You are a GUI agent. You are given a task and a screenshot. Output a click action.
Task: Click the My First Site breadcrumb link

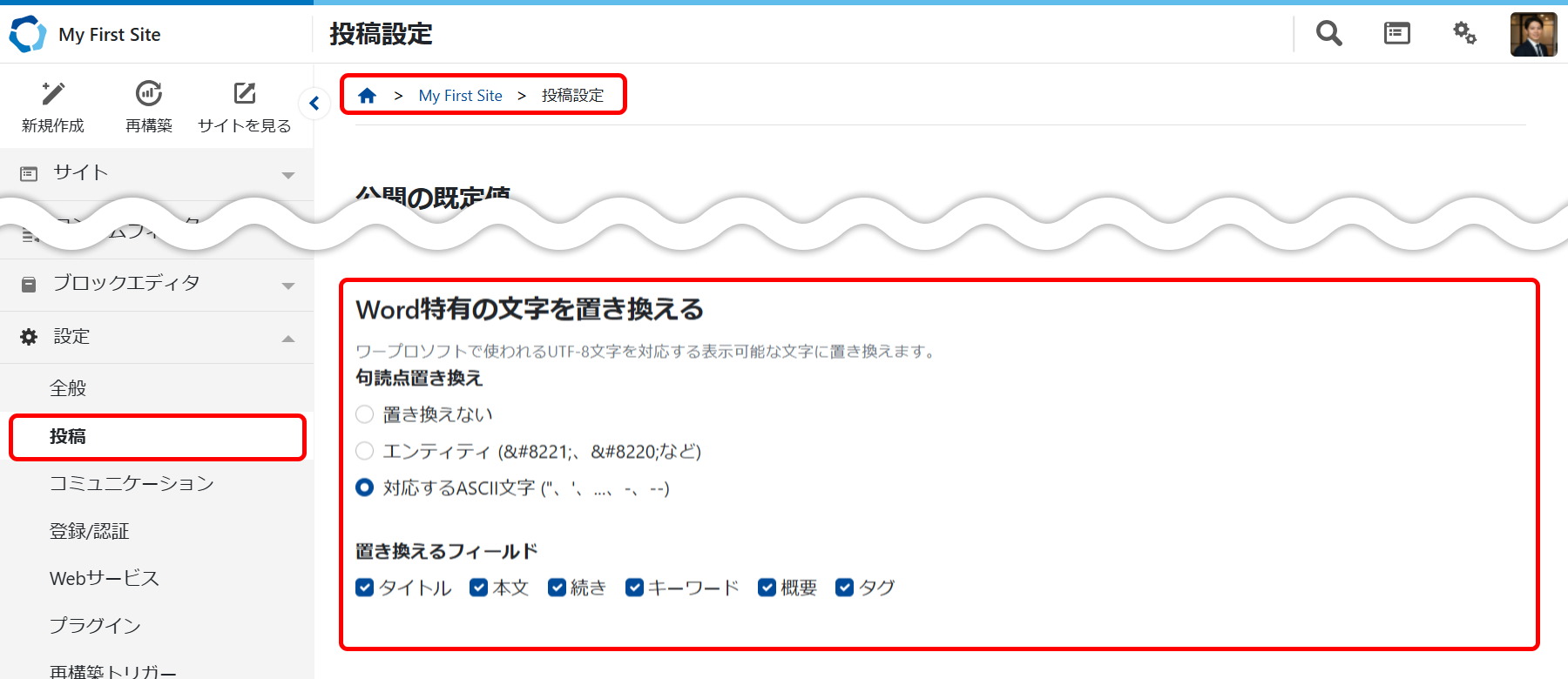tap(460, 96)
